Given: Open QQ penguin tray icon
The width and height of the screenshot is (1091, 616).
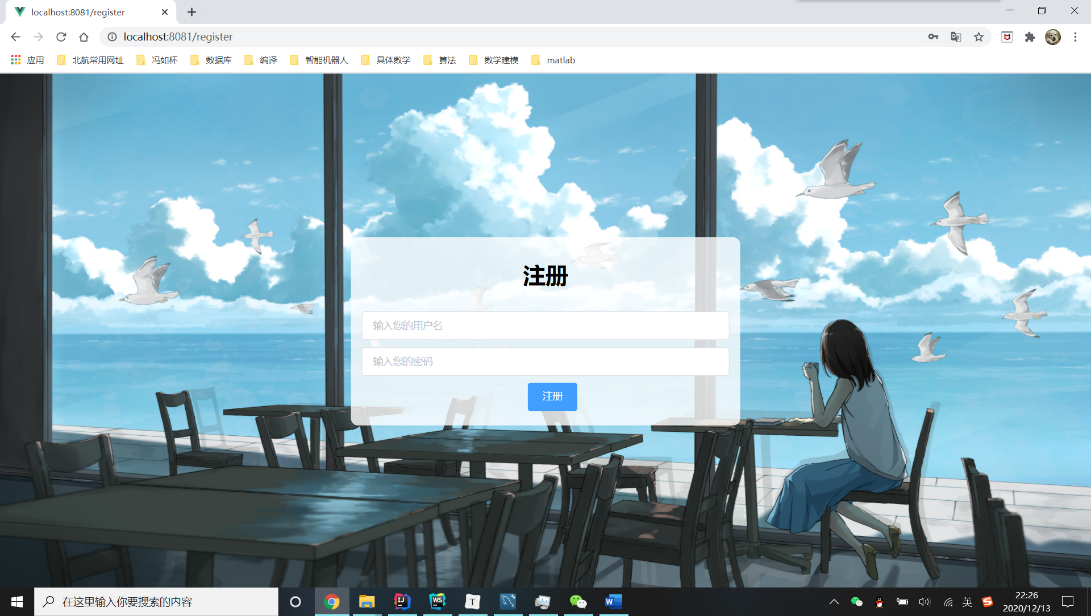Looking at the screenshot, I should (x=879, y=602).
